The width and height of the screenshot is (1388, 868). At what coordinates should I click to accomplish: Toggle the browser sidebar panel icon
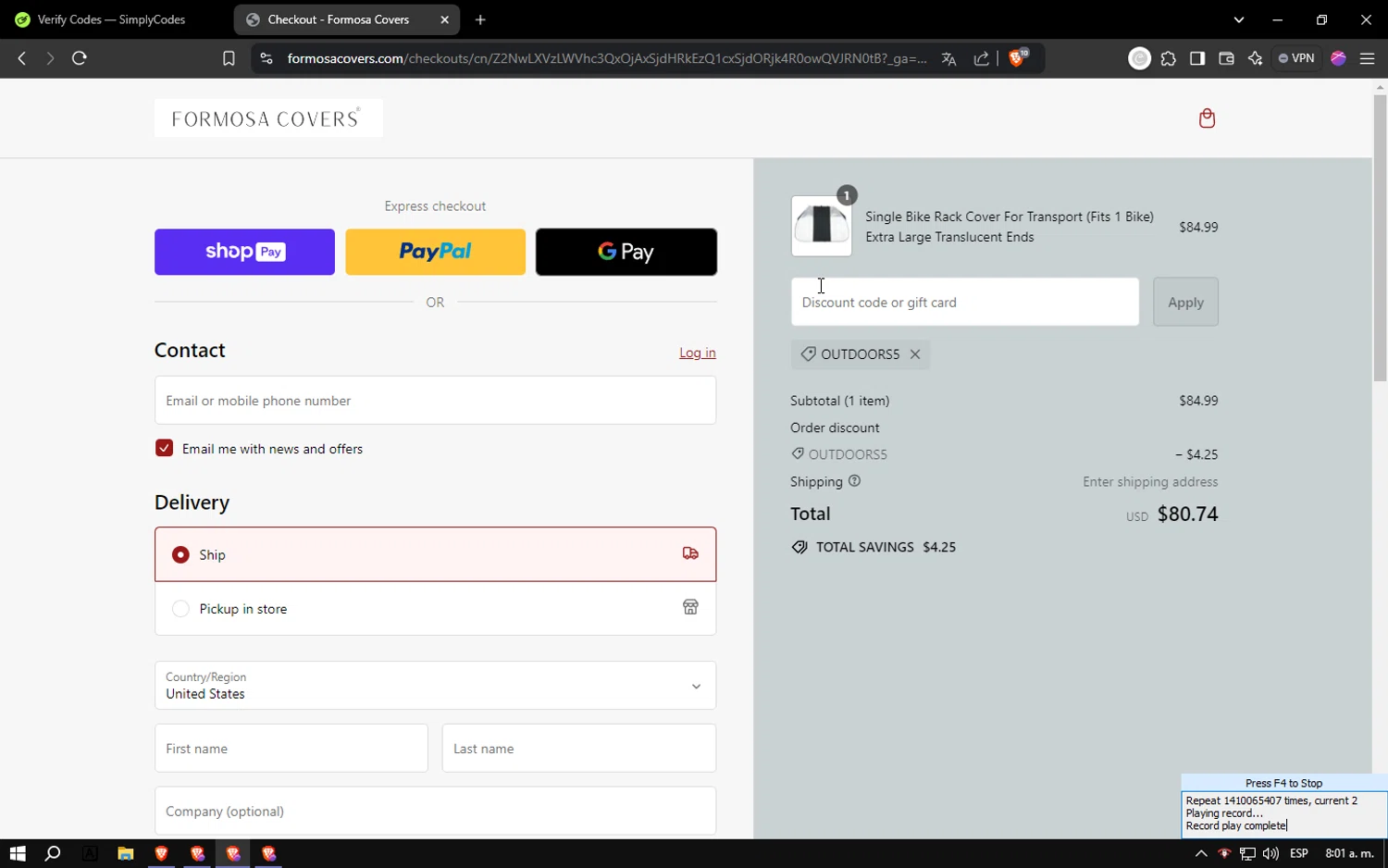click(x=1197, y=58)
